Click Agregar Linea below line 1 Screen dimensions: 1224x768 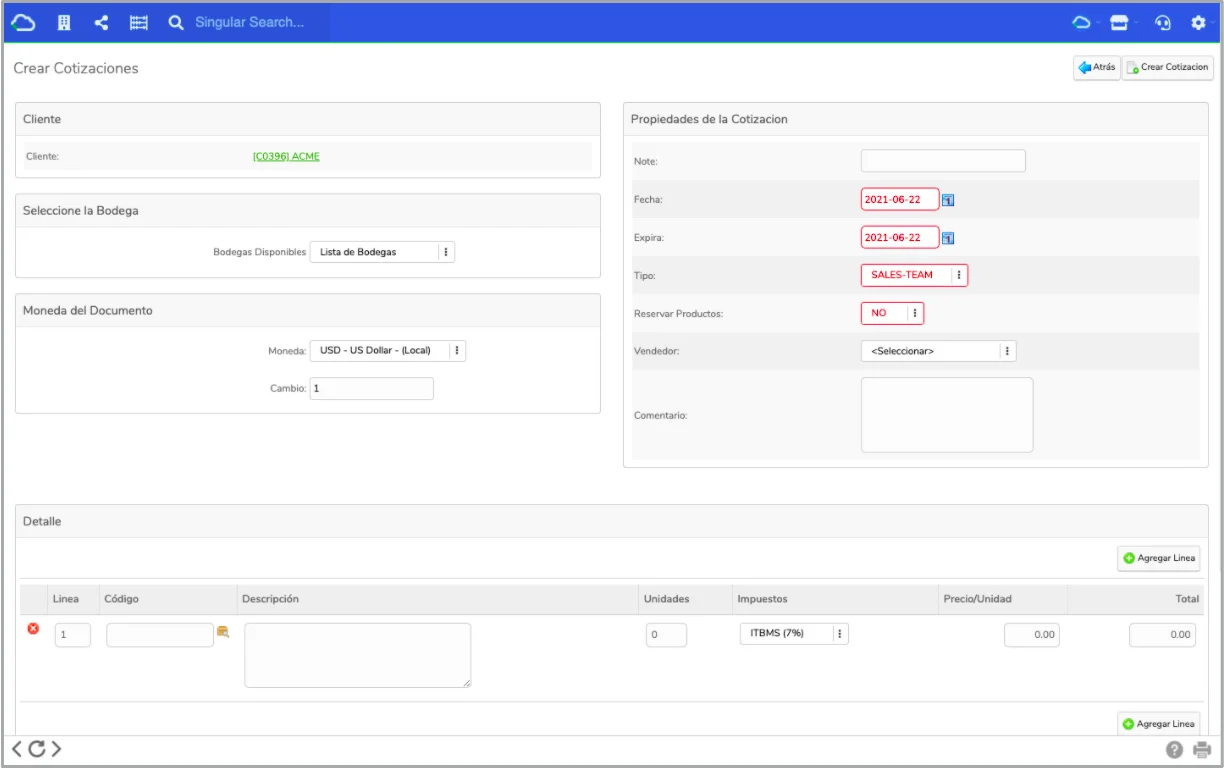[1158, 723]
